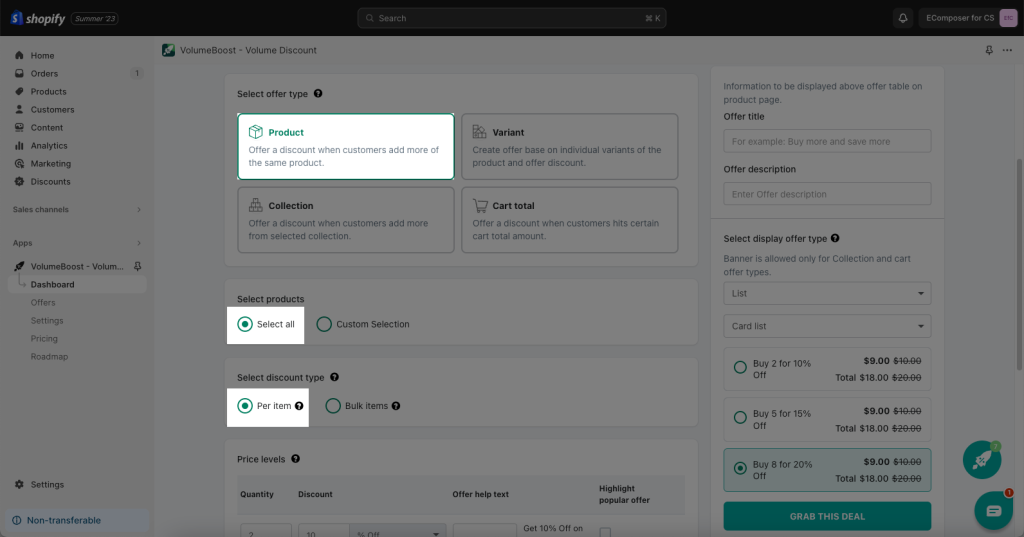Choose the Select all radio option
This screenshot has height=537, width=1024.
(245, 324)
